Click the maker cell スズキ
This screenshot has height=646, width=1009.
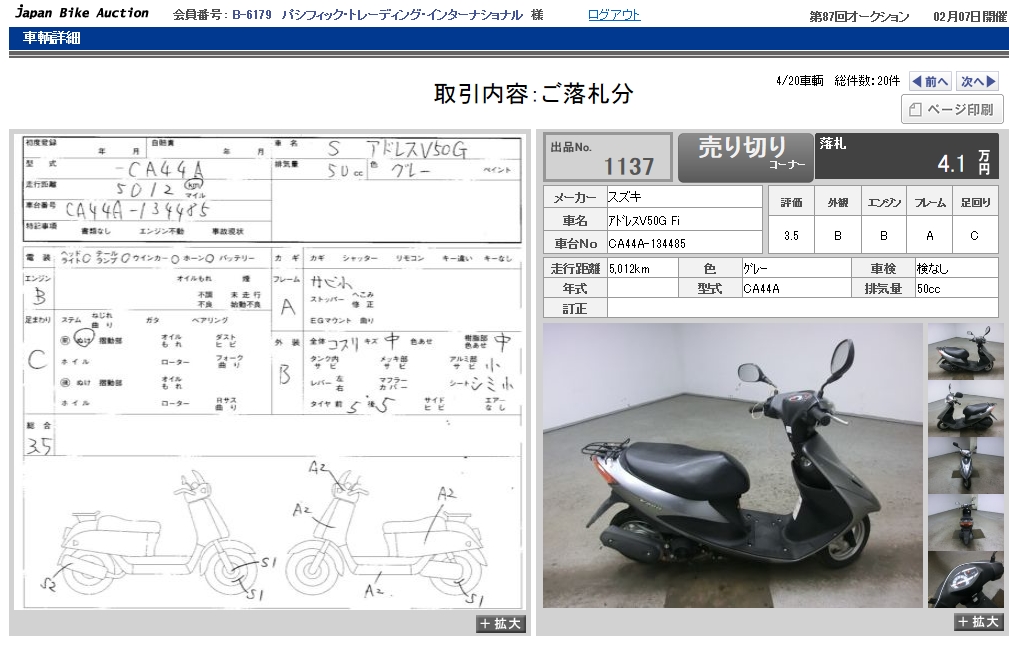(x=685, y=198)
